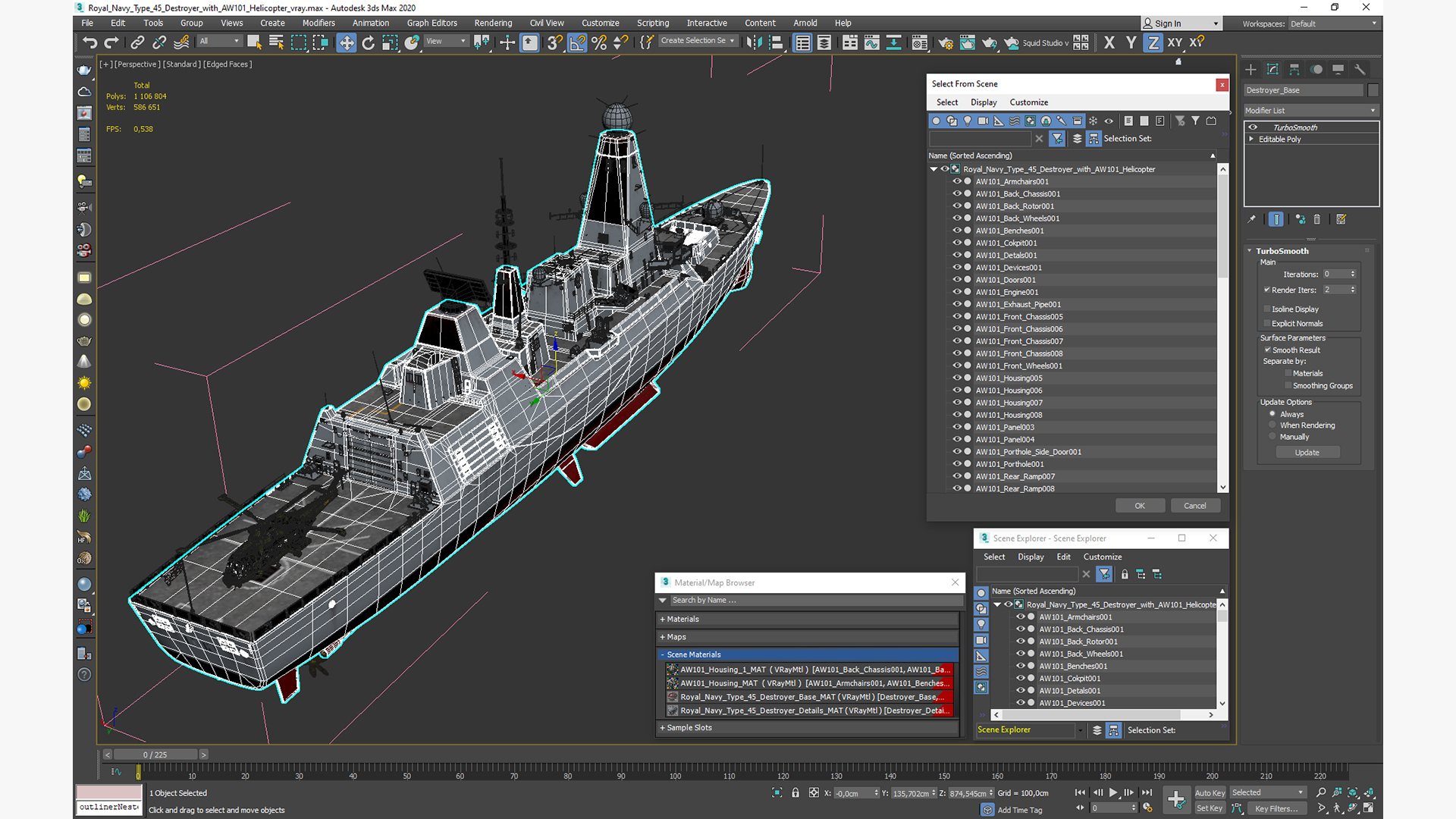Image resolution: width=1456 pixels, height=819 pixels.
Task: Open the Workspaces Default dropdown
Action: [x=1333, y=24]
